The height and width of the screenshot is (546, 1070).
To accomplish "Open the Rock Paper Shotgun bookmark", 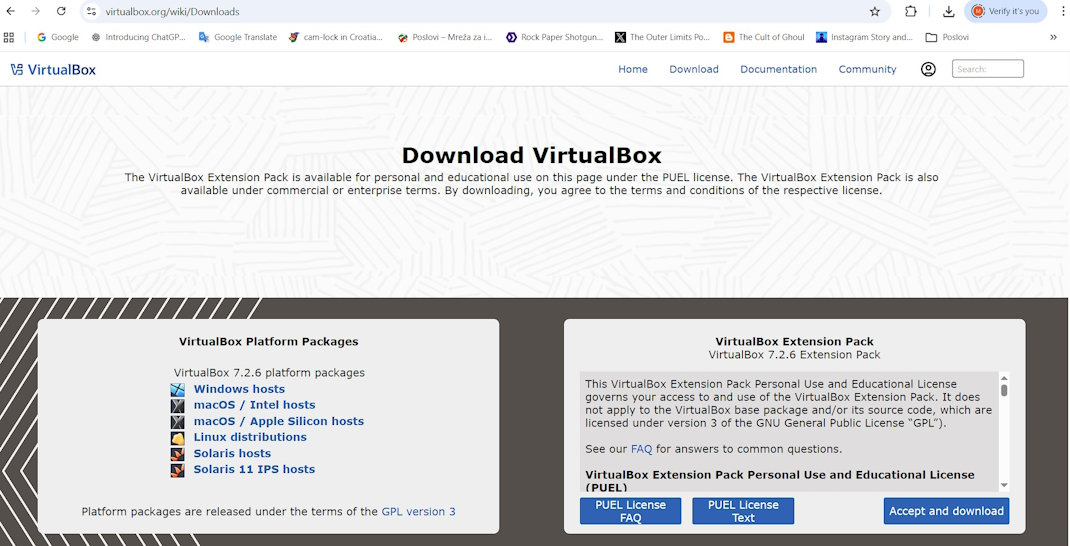I will (555, 37).
